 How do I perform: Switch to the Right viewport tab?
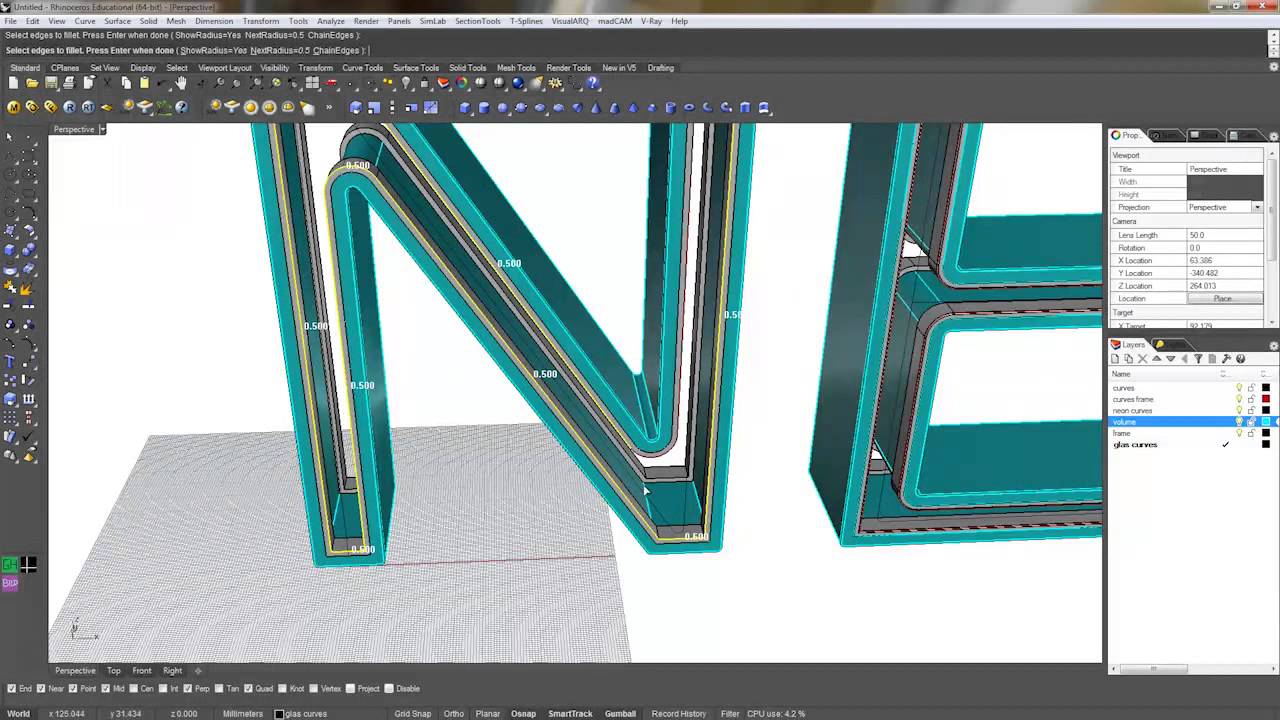point(173,671)
